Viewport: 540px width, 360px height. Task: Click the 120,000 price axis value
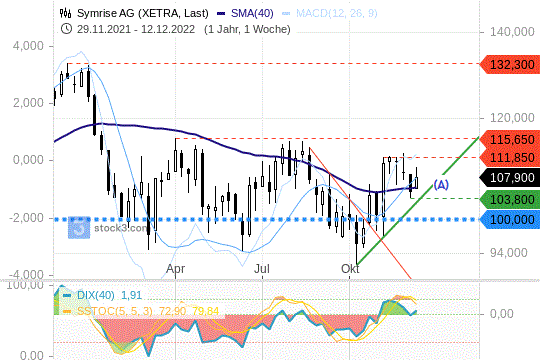click(512, 118)
